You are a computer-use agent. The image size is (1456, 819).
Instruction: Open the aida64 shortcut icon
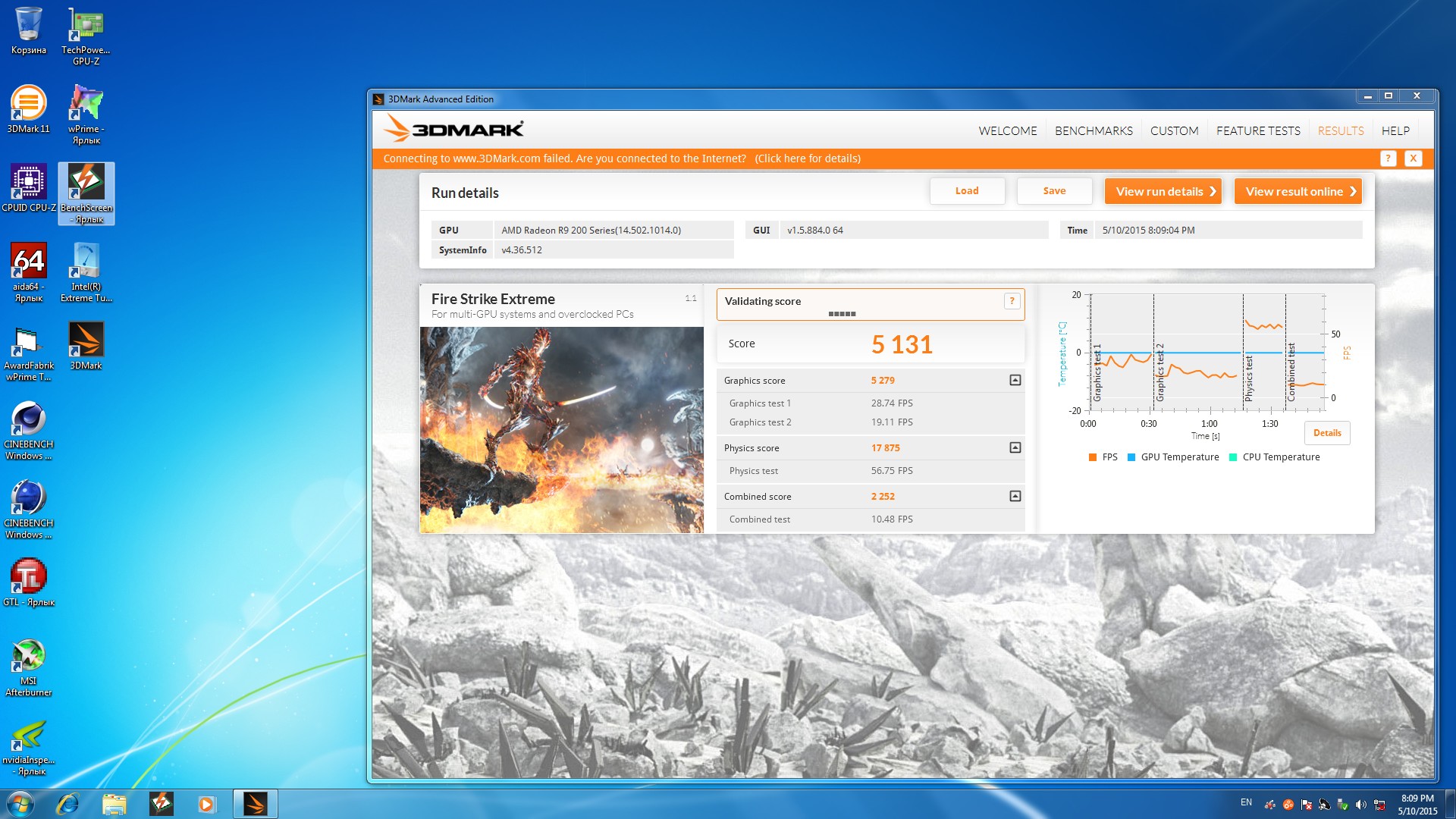pyautogui.click(x=29, y=272)
